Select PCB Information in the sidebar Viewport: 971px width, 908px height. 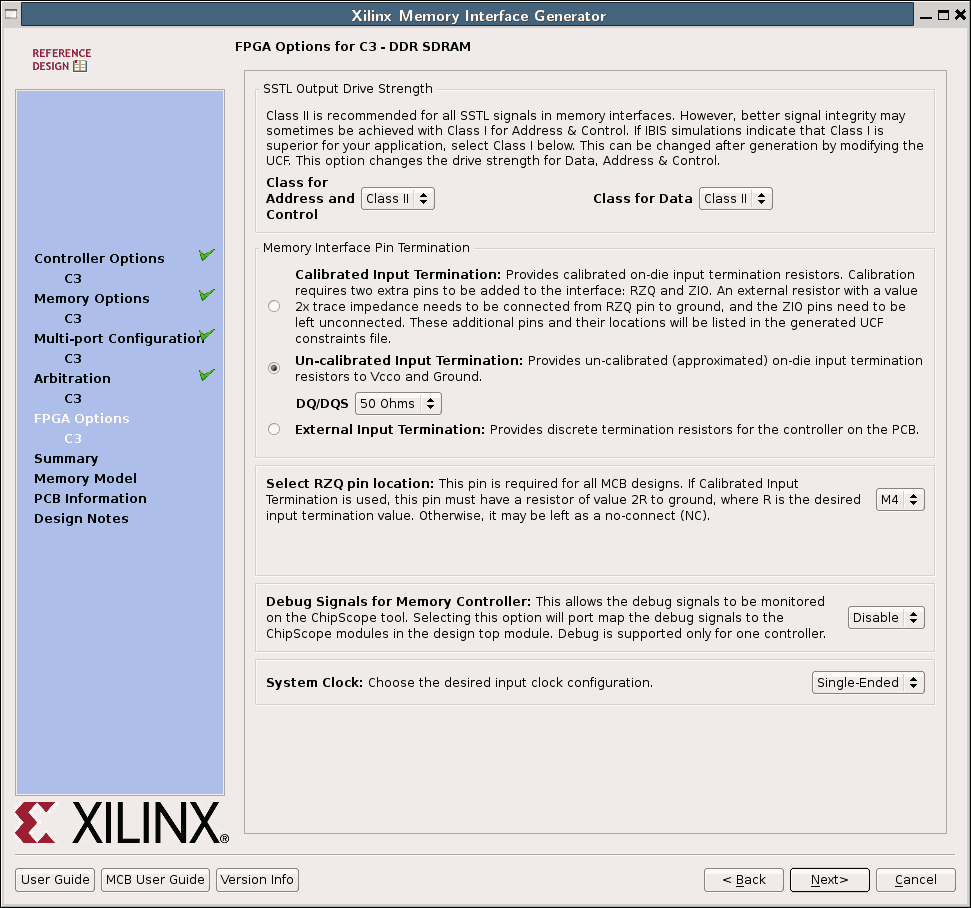click(x=90, y=499)
